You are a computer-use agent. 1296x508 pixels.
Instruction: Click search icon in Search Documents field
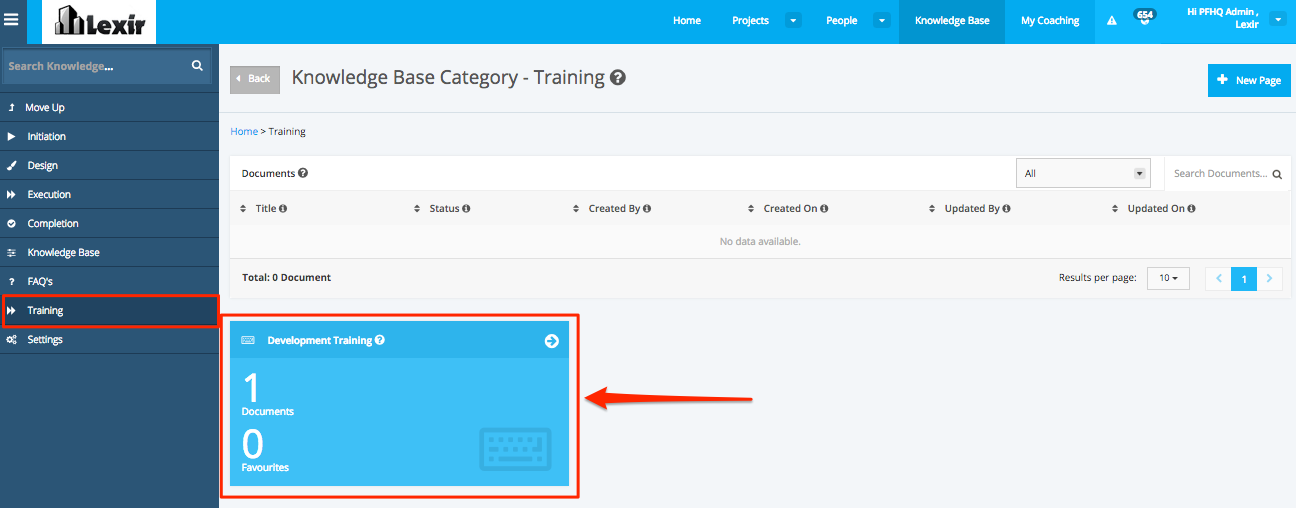pos(1277,174)
